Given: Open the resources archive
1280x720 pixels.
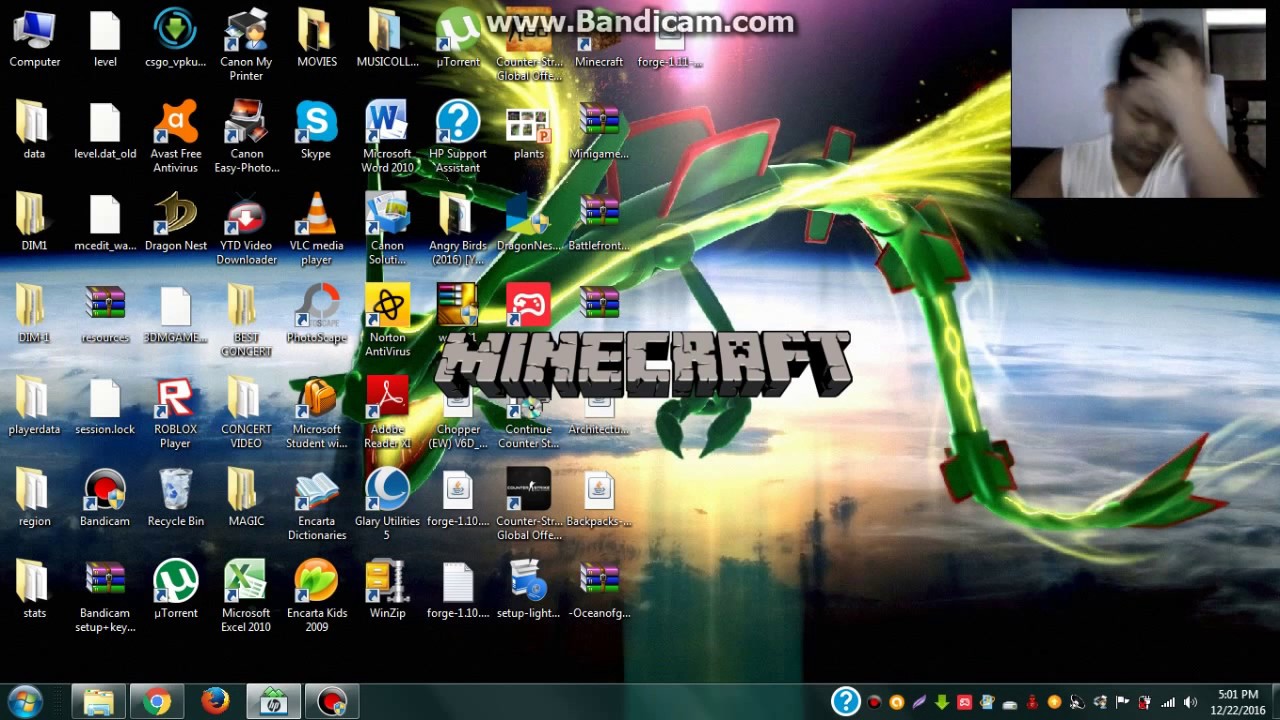Looking at the screenshot, I should (105, 314).
